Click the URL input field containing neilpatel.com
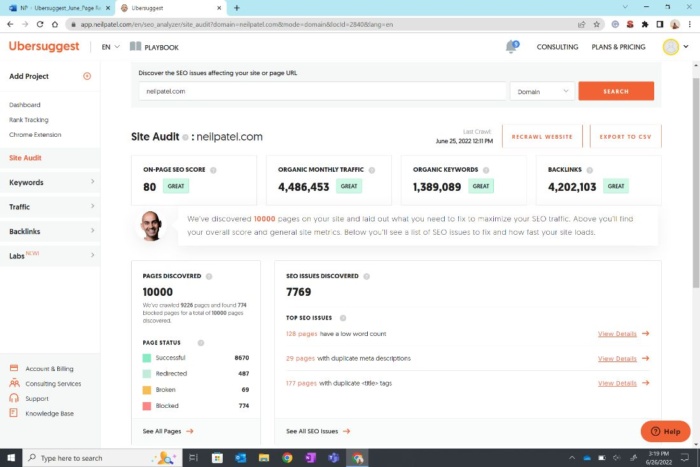Image resolution: width=700 pixels, height=467 pixels. point(322,91)
